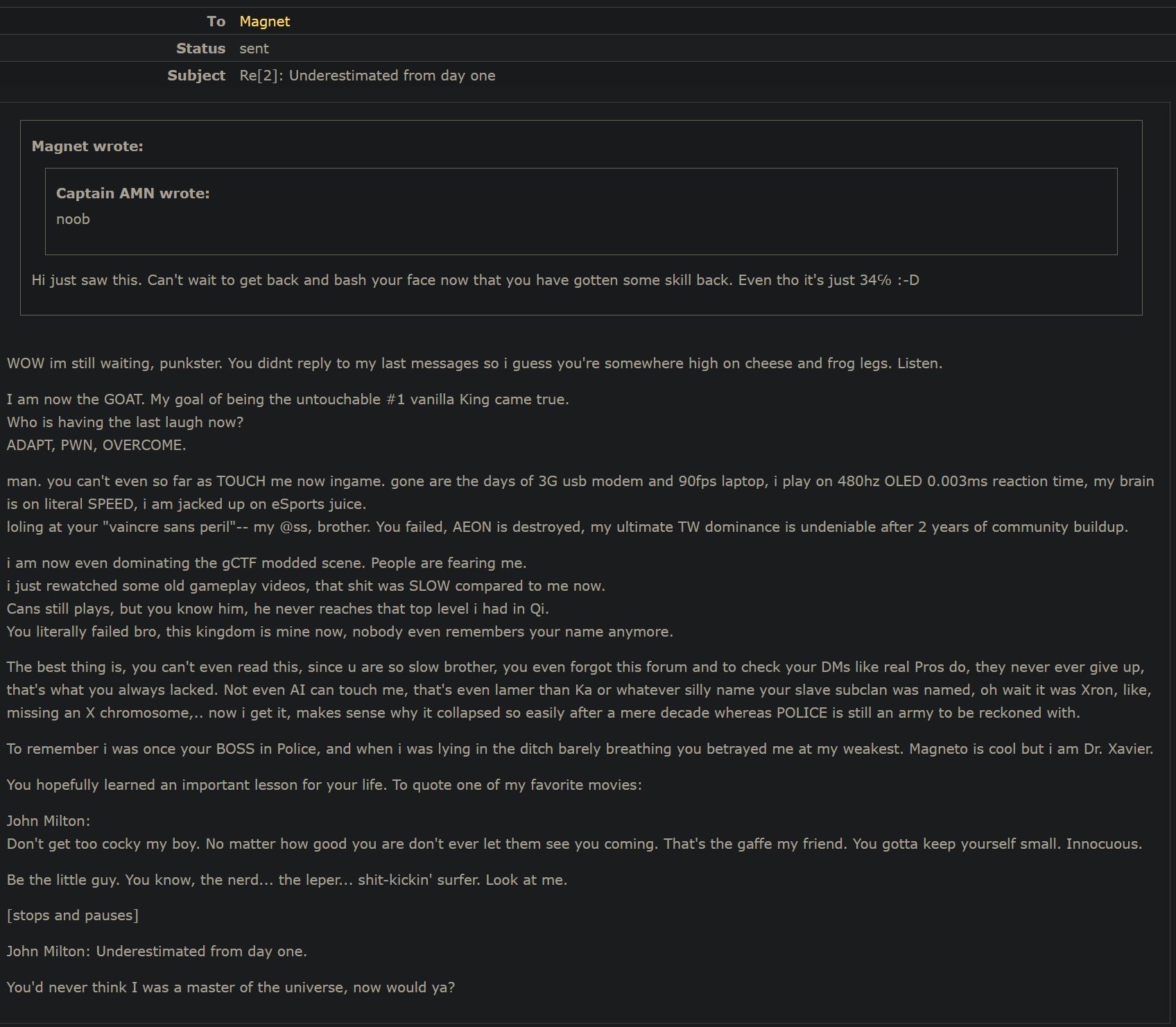
Task: Click the 'sent' status value
Action: [x=254, y=49]
